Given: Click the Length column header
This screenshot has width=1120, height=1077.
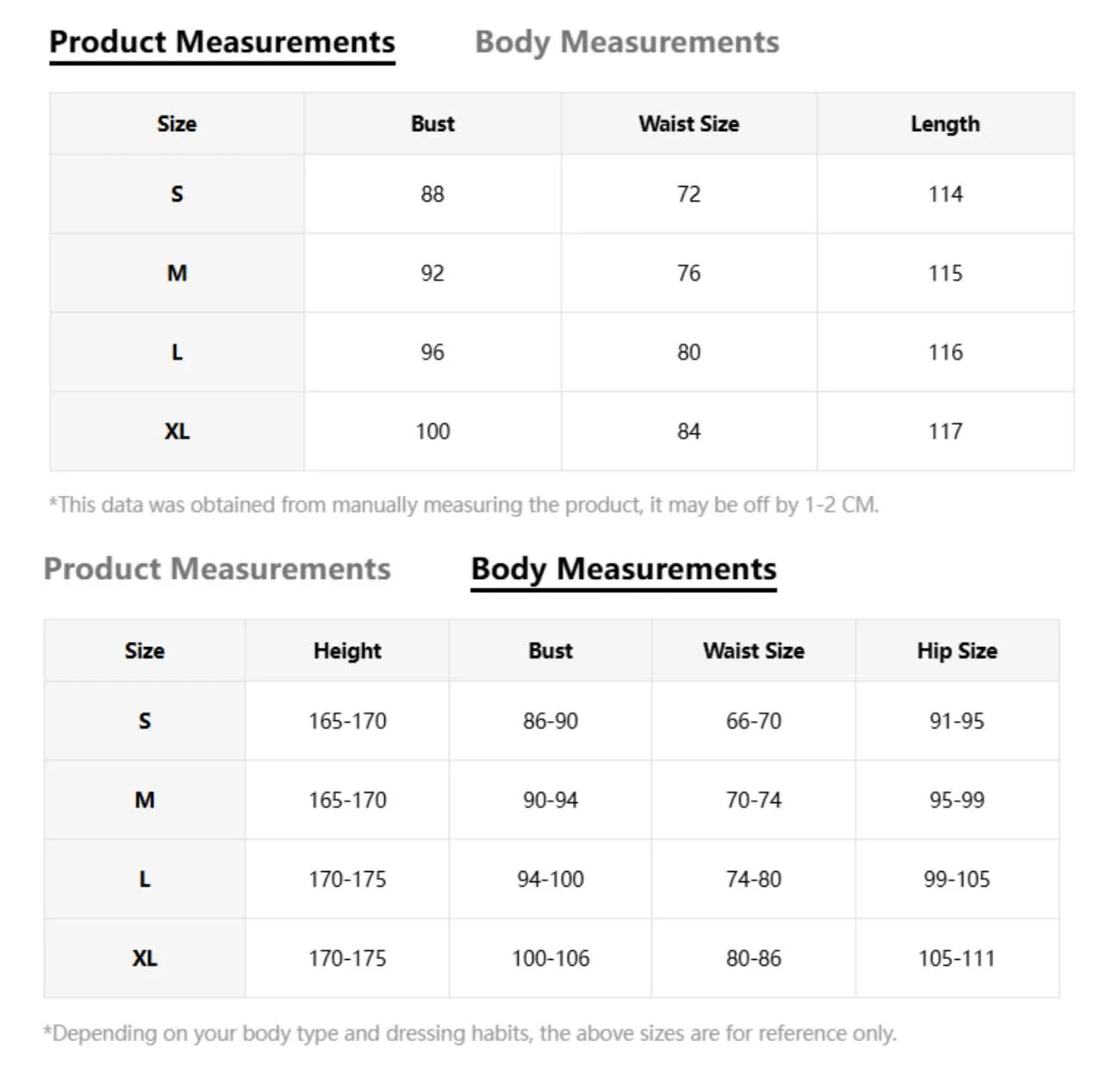Looking at the screenshot, I should [x=945, y=124].
